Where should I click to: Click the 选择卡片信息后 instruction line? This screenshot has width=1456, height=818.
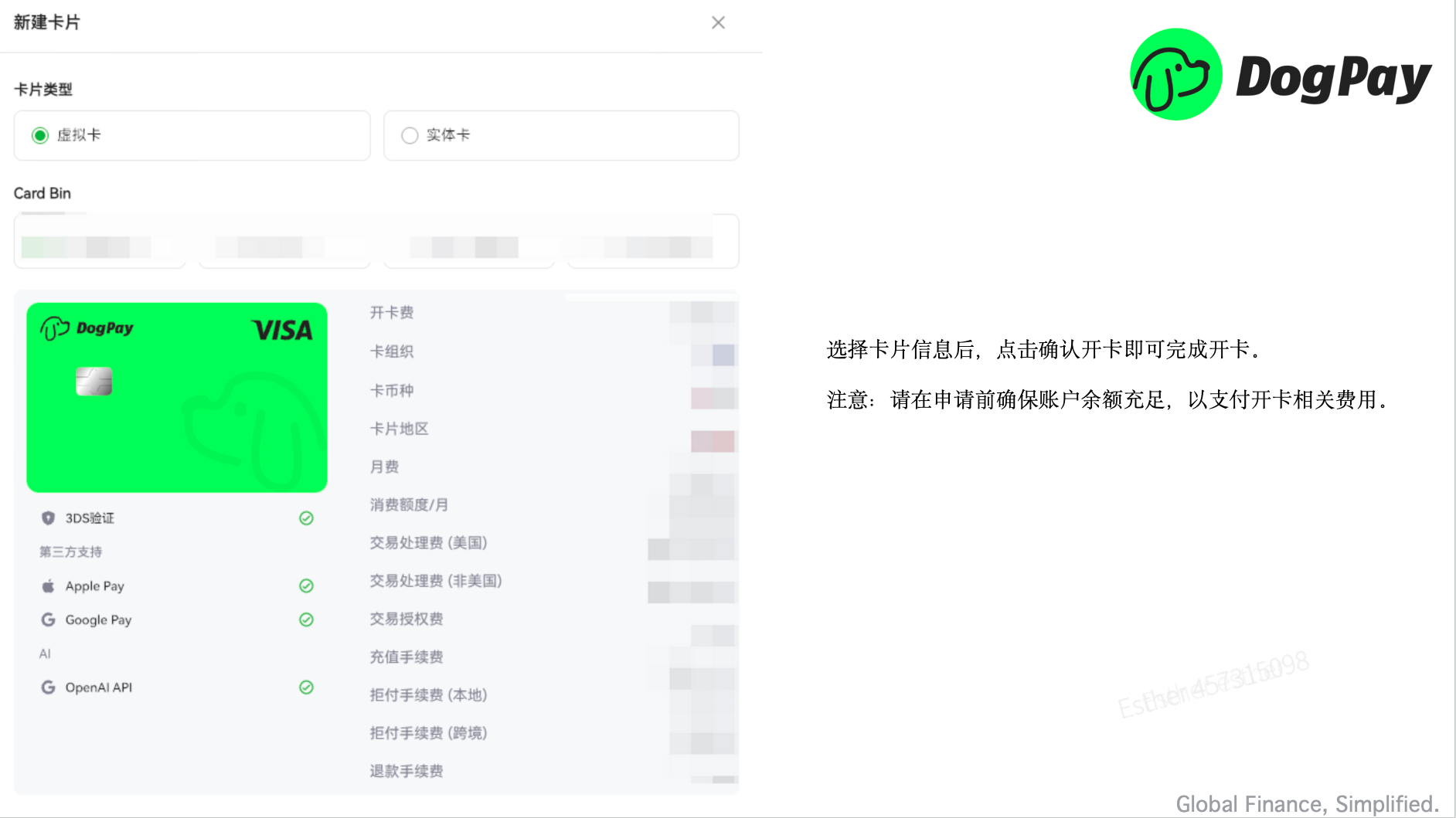(1045, 350)
